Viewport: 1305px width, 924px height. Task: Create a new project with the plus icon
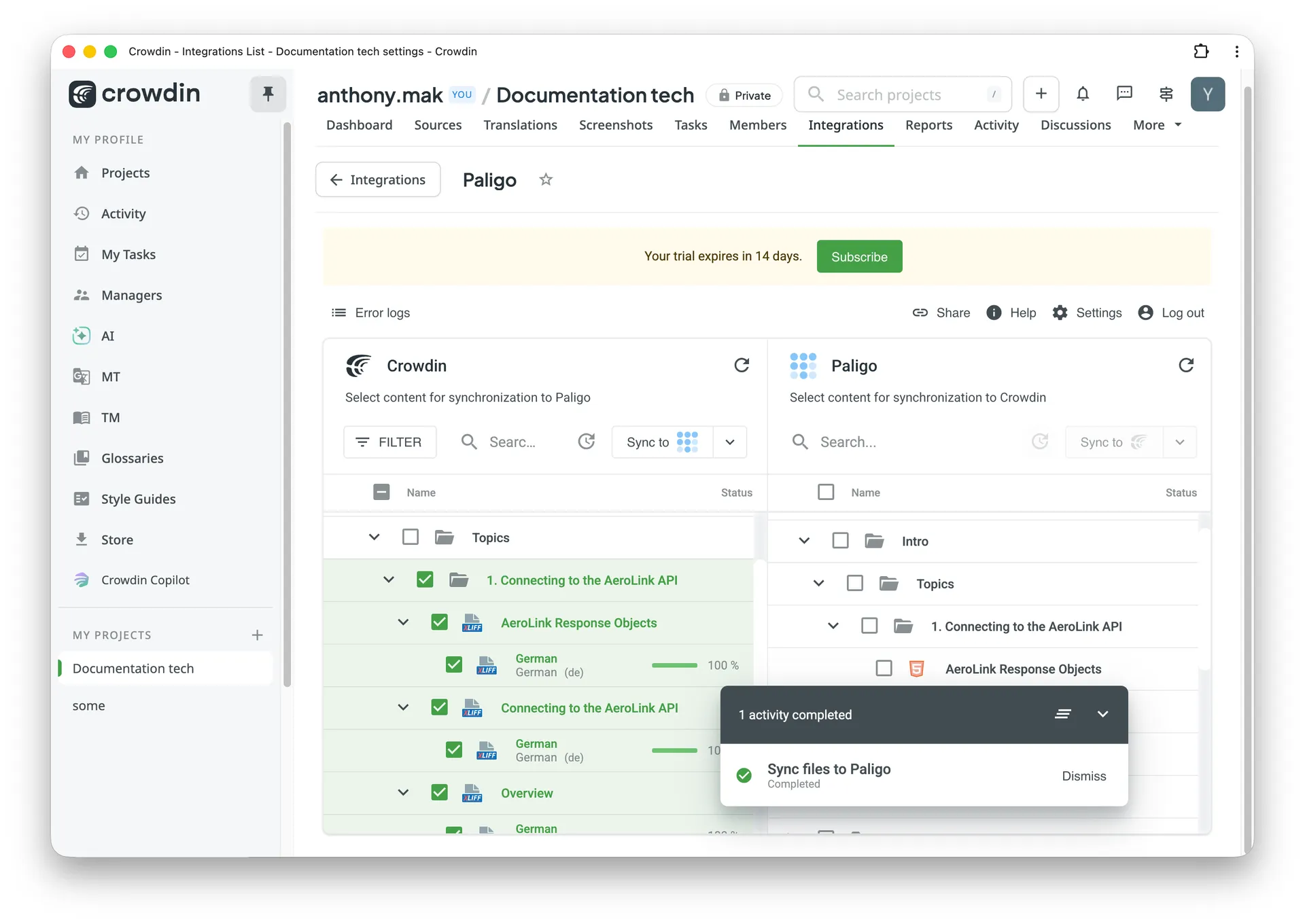coord(1041,94)
